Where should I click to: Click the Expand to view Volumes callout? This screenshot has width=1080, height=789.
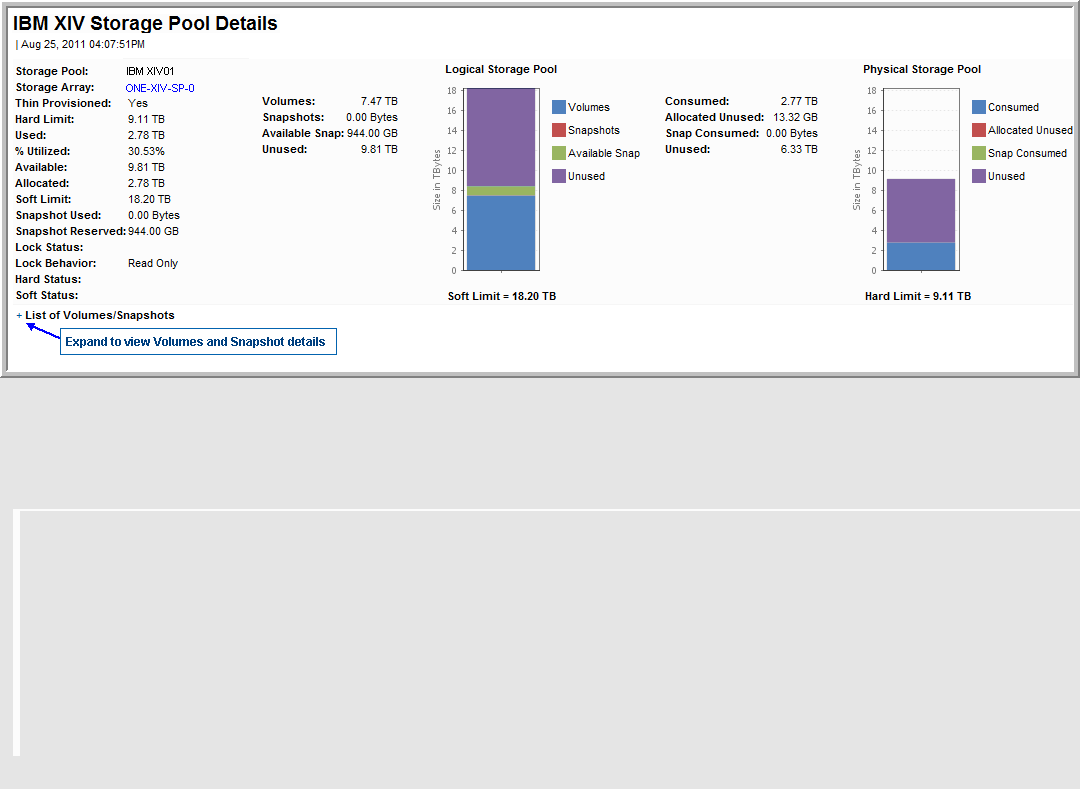pyautogui.click(x=197, y=342)
